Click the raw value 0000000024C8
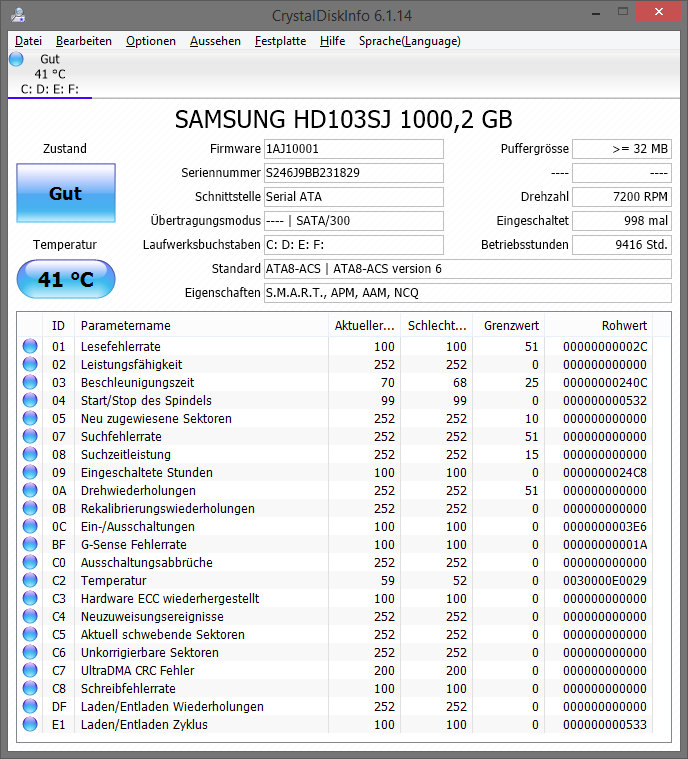Image resolution: width=688 pixels, height=759 pixels. tap(605, 472)
